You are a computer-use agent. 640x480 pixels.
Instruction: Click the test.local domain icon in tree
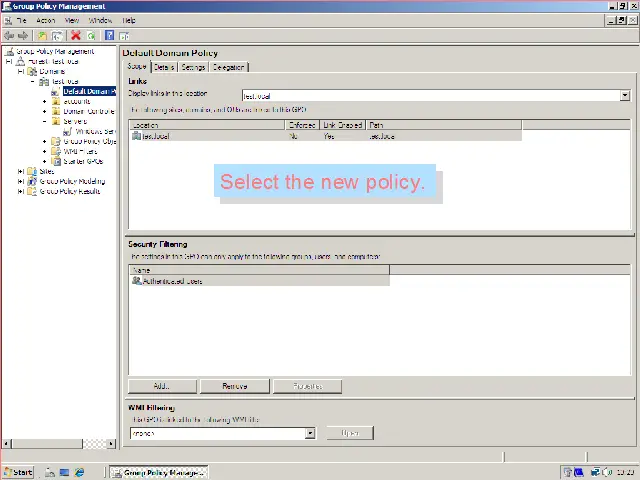pyautogui.click(x=44, y=81)
